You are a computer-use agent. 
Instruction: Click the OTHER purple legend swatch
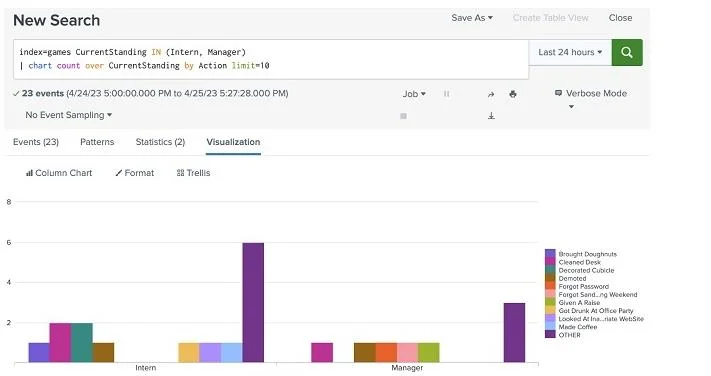coord(550,335)
